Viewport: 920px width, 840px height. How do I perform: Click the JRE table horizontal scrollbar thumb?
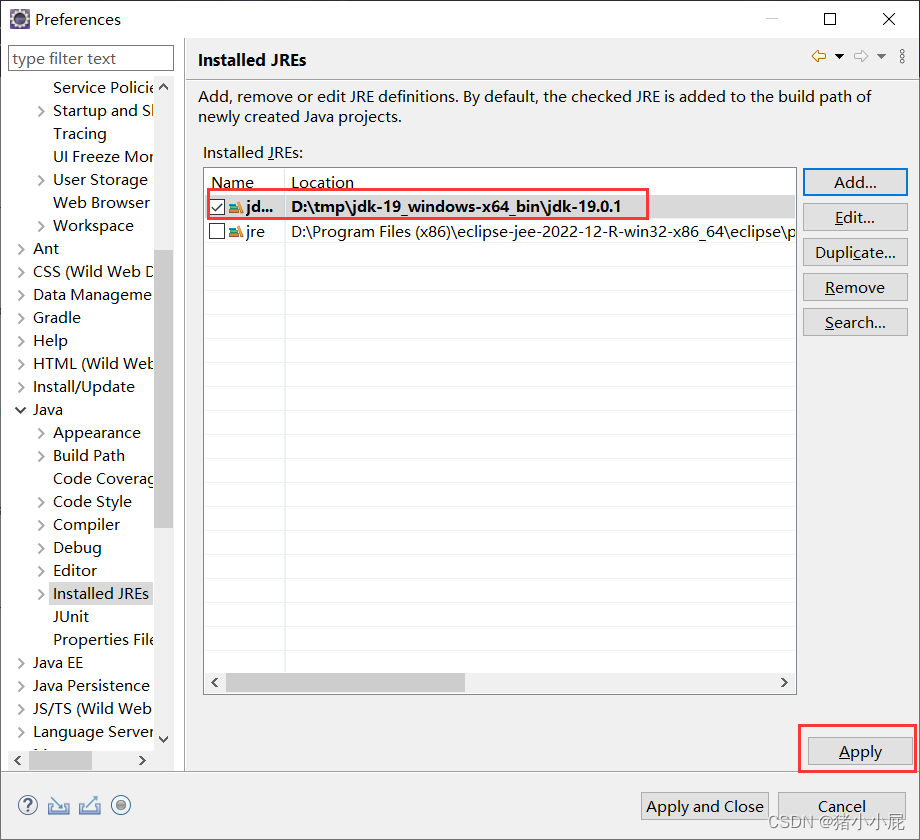tap(346, 682)
